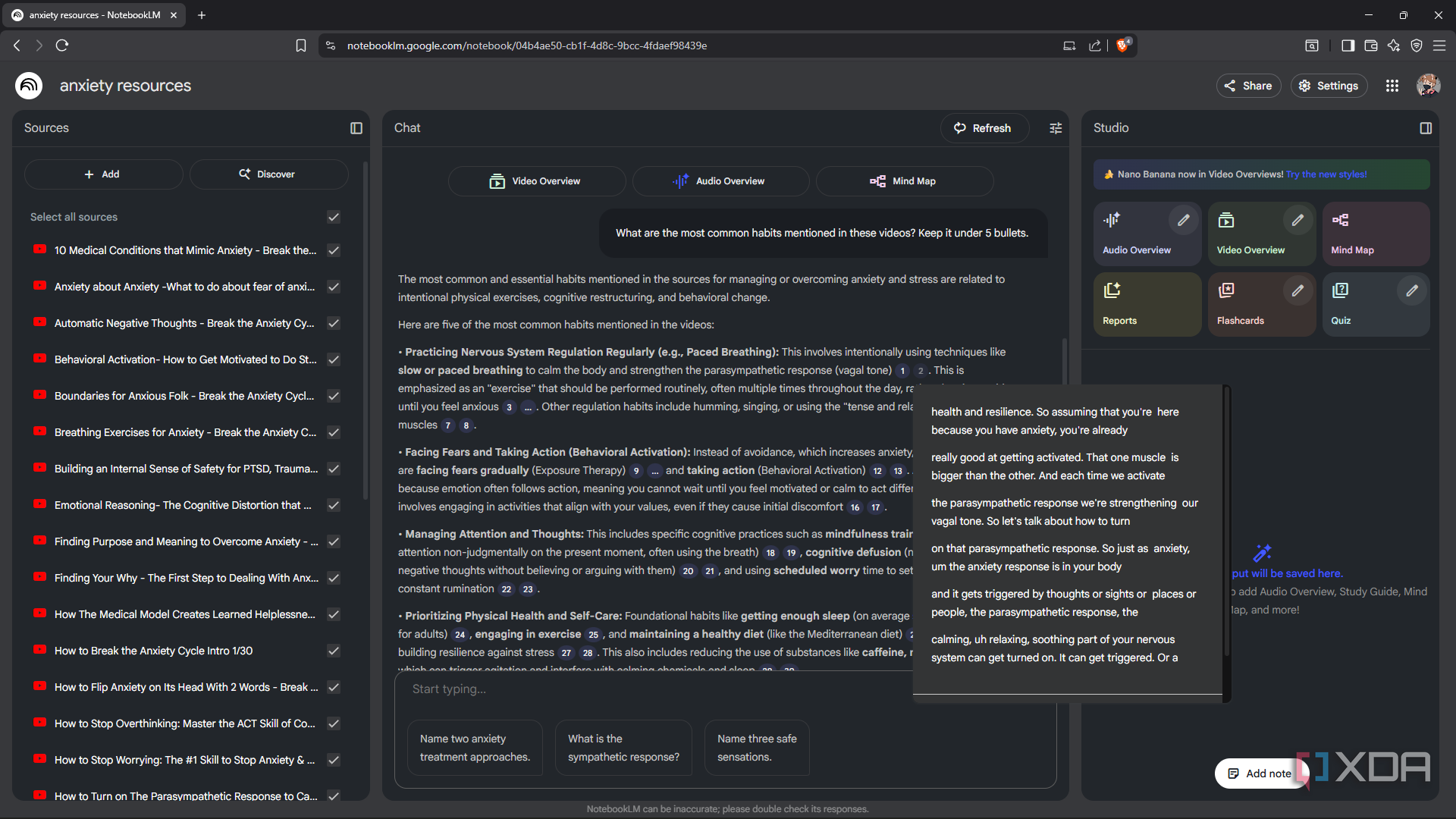This screenshot has height=819, width=1456.
Task: Edit Quiz pencil icon
Action: tap(1412, 290)
